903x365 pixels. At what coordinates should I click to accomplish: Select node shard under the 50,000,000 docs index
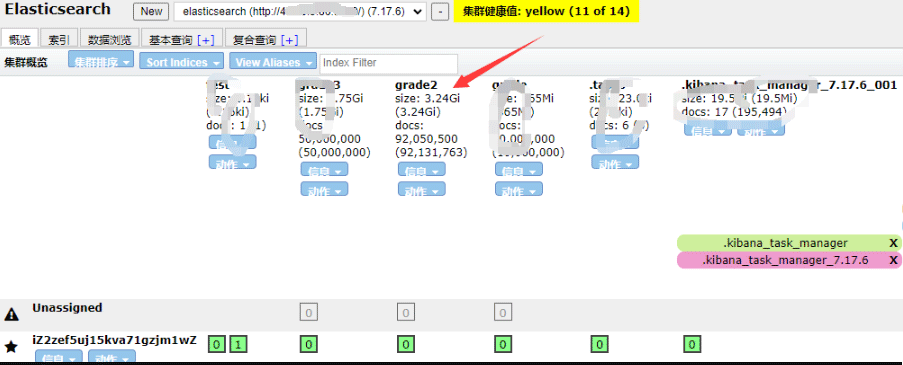click(x=309, y=345)
